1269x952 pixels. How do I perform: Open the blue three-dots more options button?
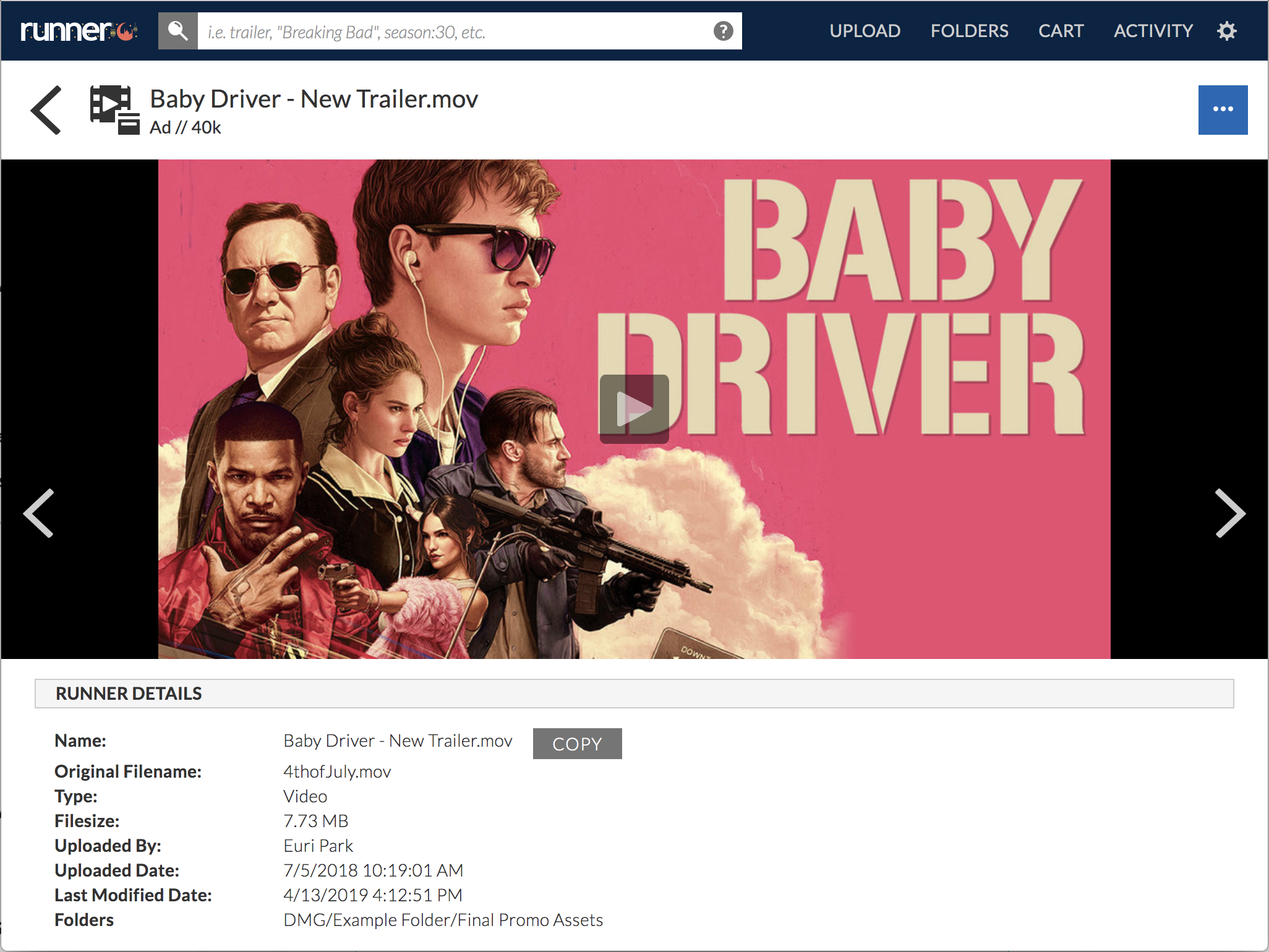click(1223, 109)
